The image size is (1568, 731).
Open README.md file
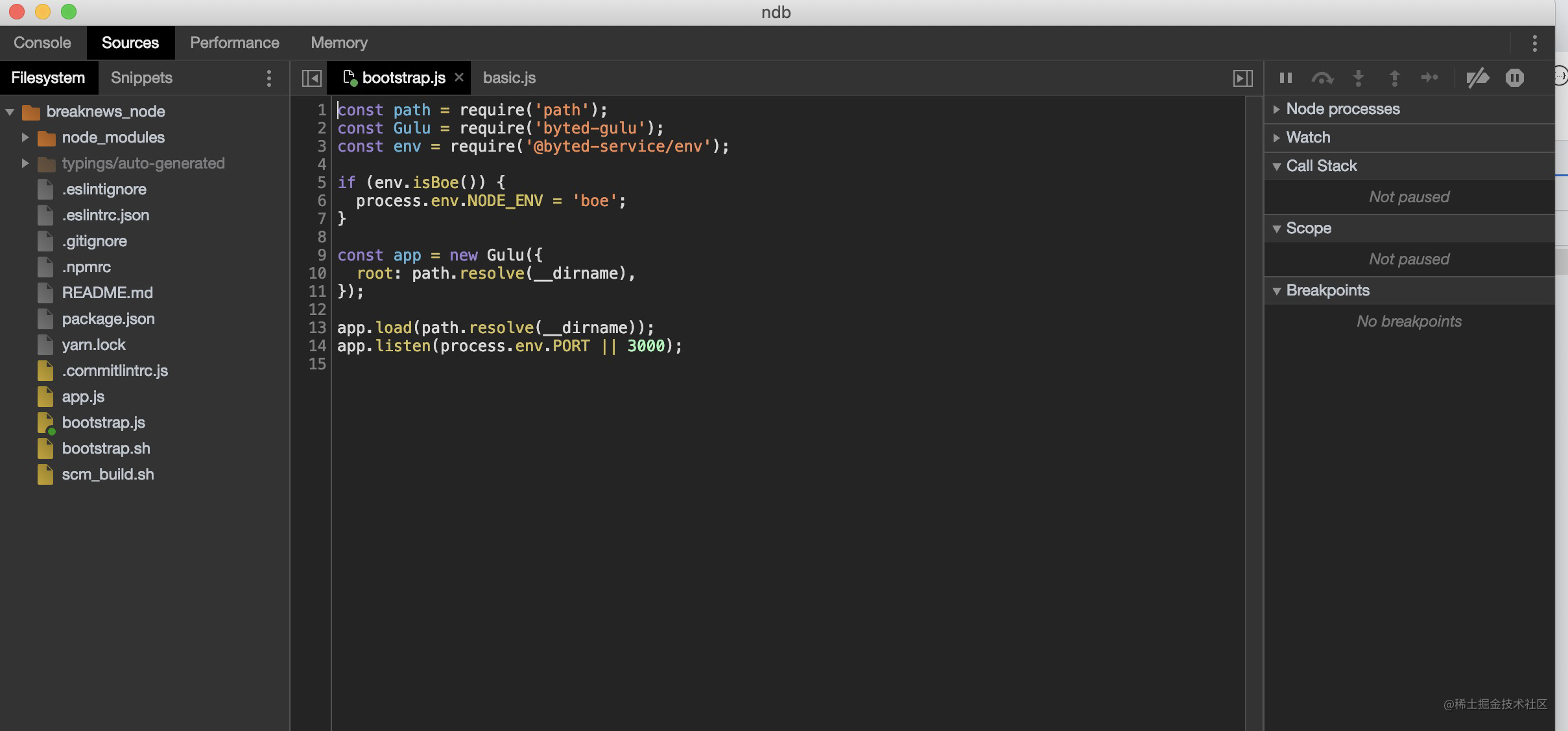pos(107,293)
